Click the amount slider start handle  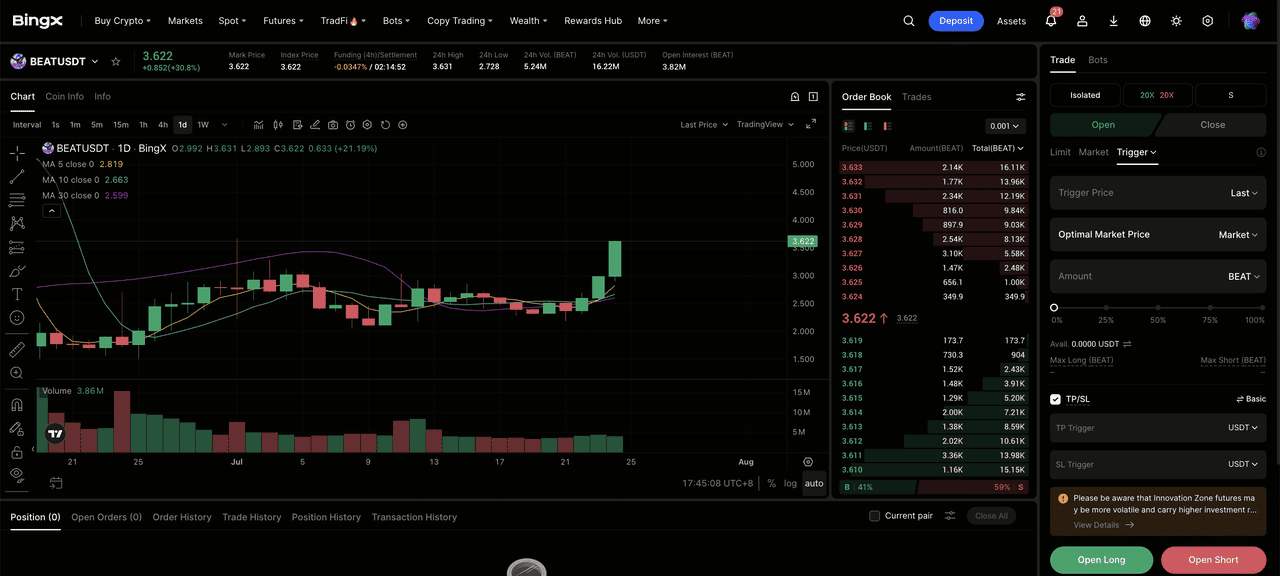point(1054,308)
